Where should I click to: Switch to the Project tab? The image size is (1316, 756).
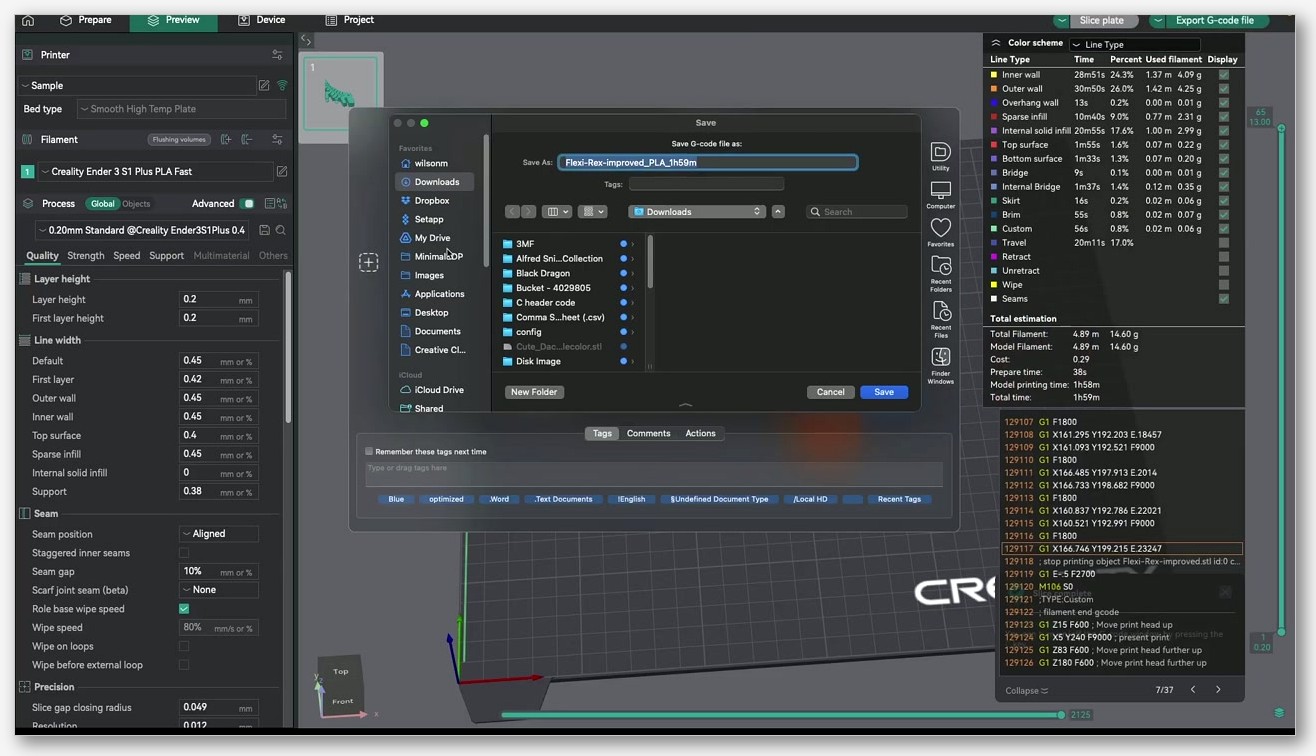pyautogui.click(x=350, y=20)
